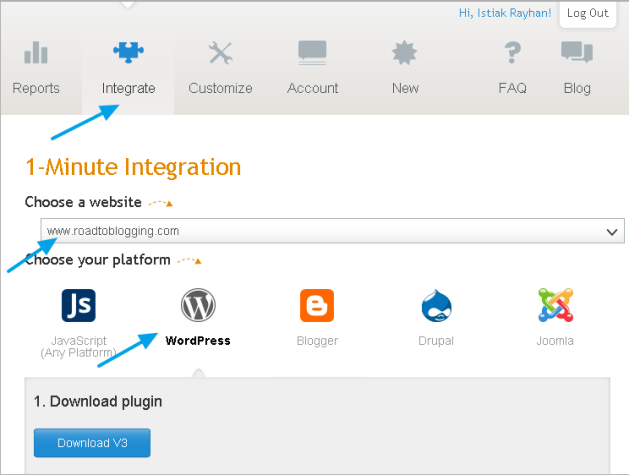Click the Integrate puzzle piece icon

click(128, 52)
